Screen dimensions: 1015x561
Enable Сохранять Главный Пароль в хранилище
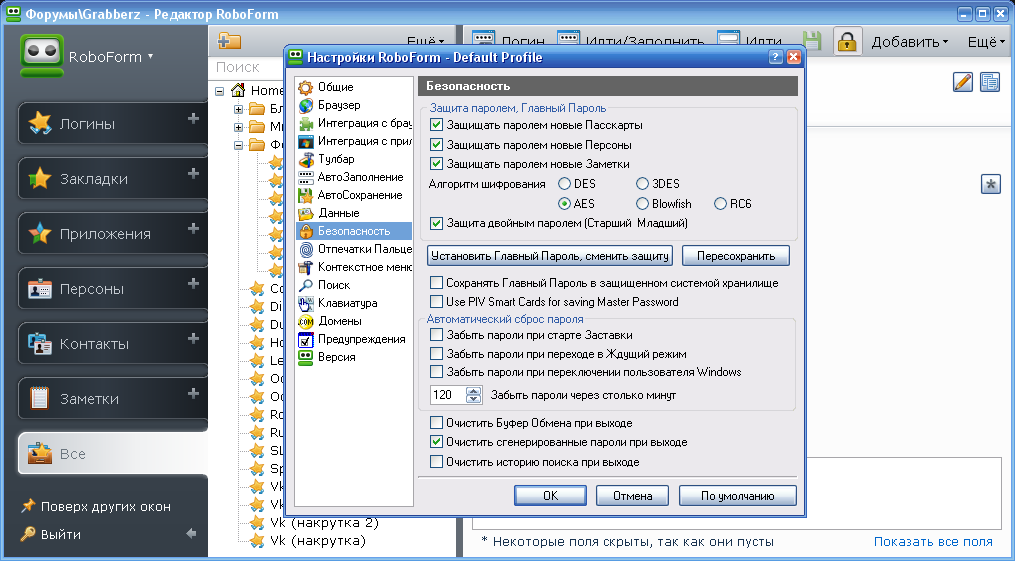click(436, 283)
